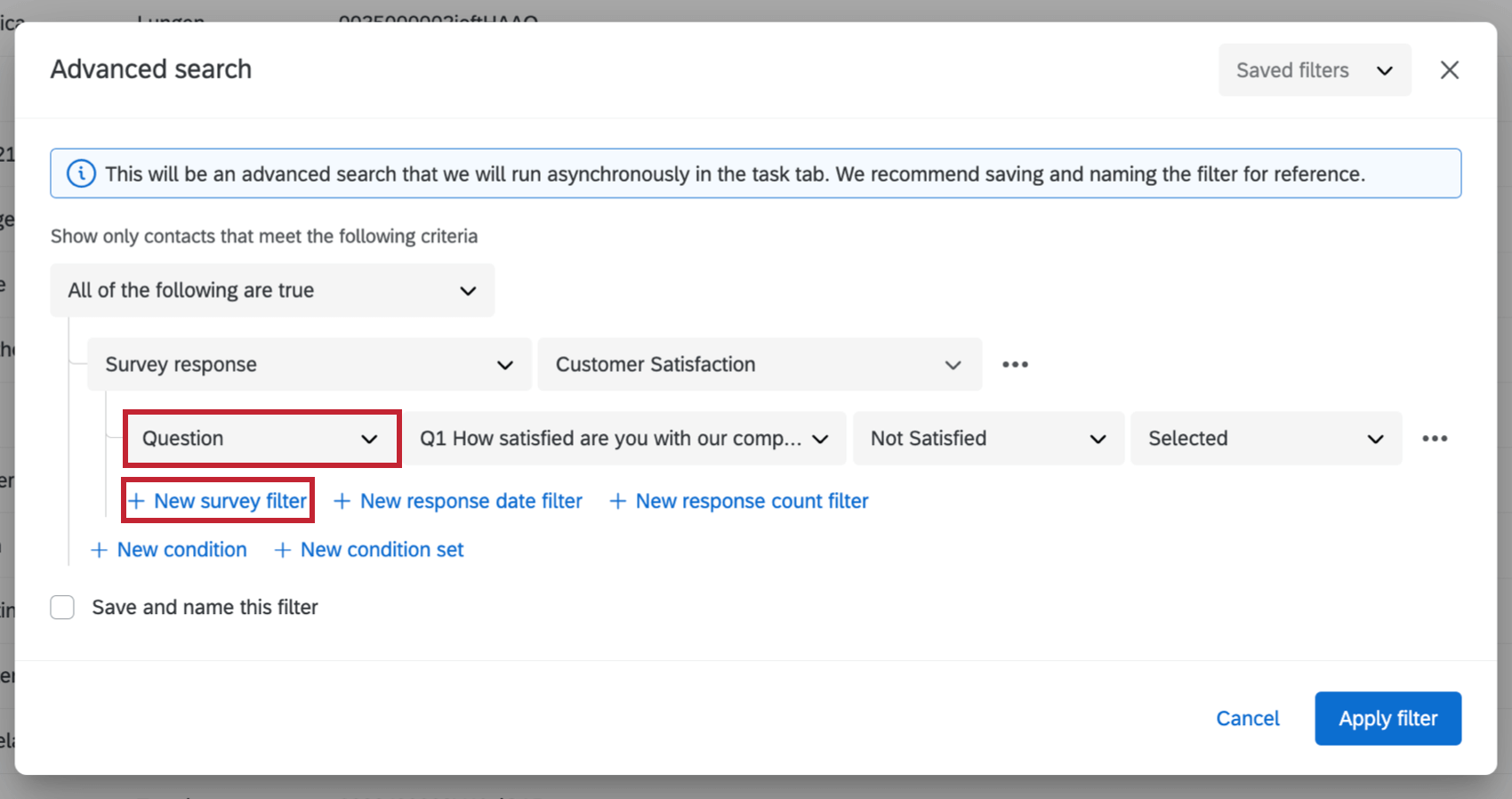Click the plus icon beside New response date filter
The image size is (1512, 799).
click(342, 502)
